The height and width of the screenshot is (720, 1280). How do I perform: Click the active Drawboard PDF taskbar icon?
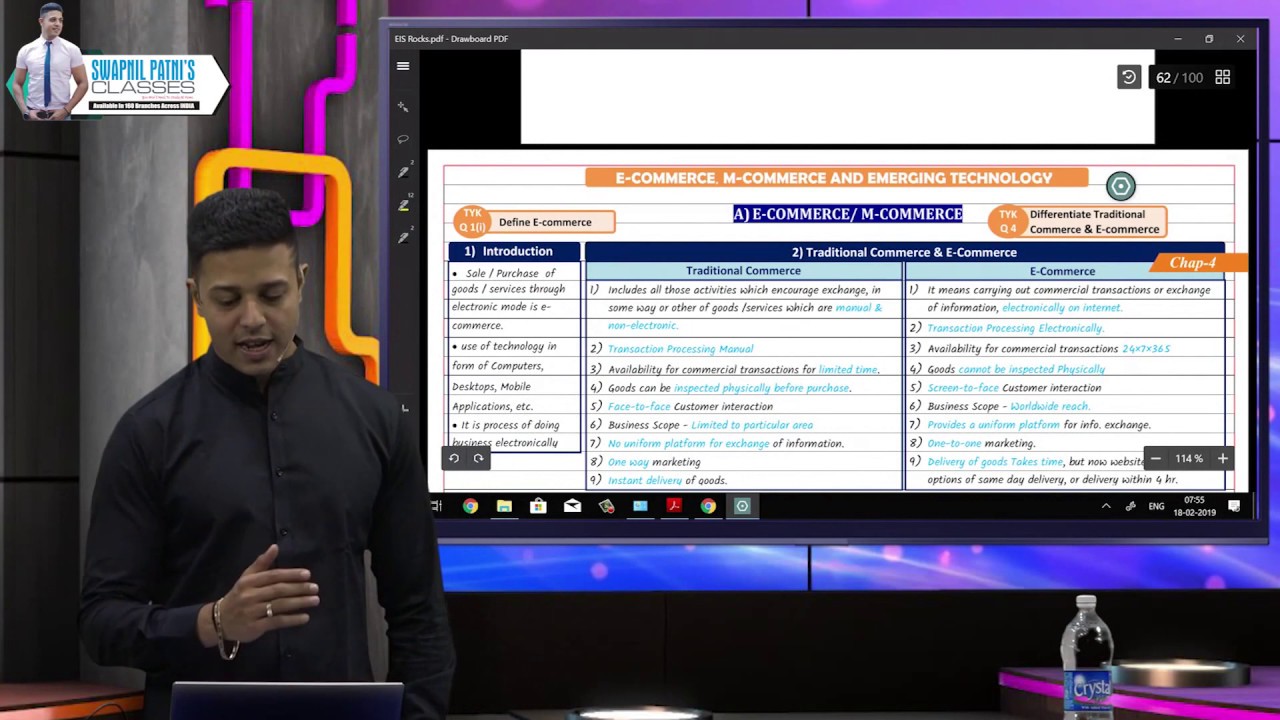point(742,506)
